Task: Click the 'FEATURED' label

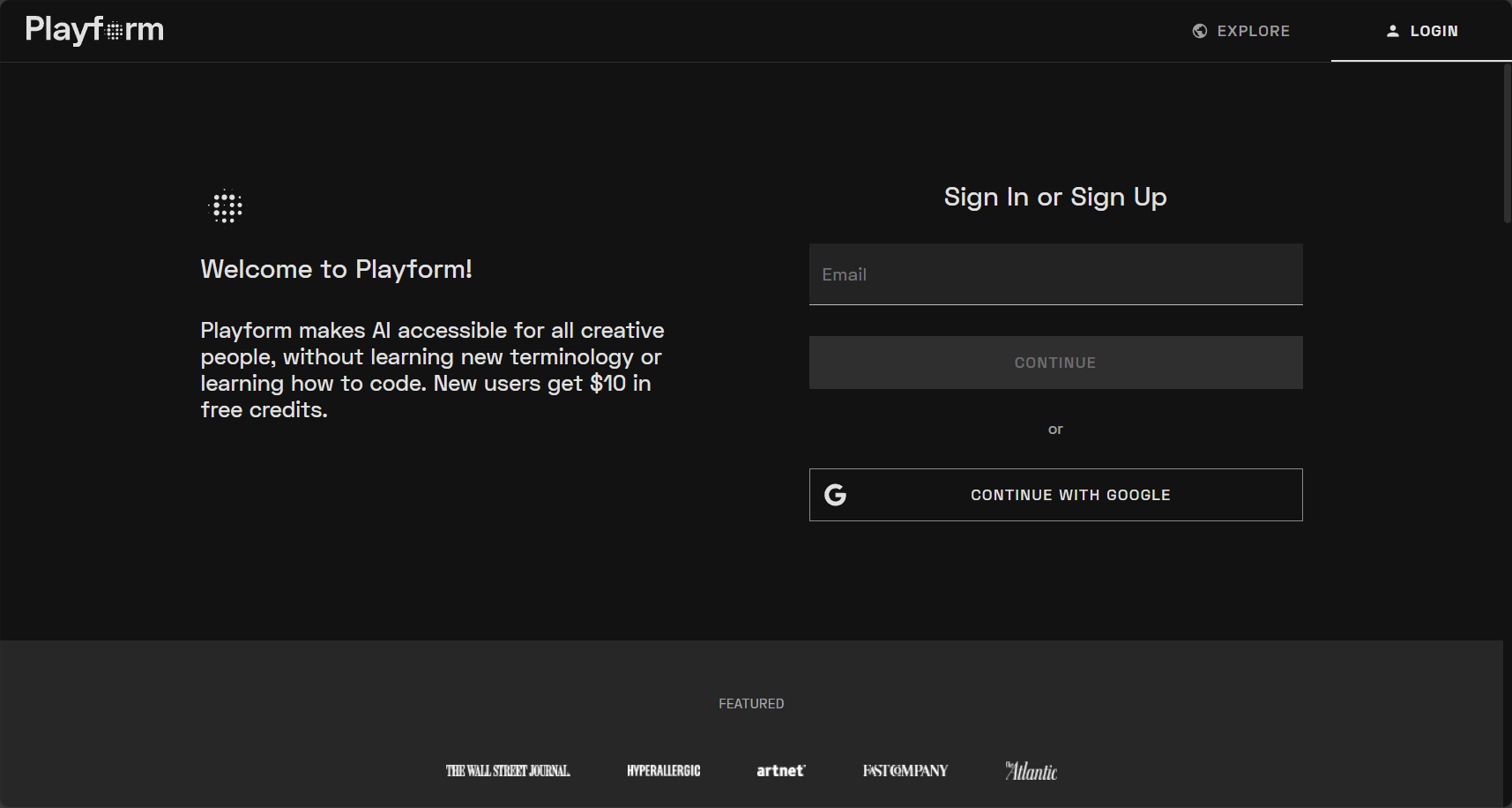Action: 751,704
